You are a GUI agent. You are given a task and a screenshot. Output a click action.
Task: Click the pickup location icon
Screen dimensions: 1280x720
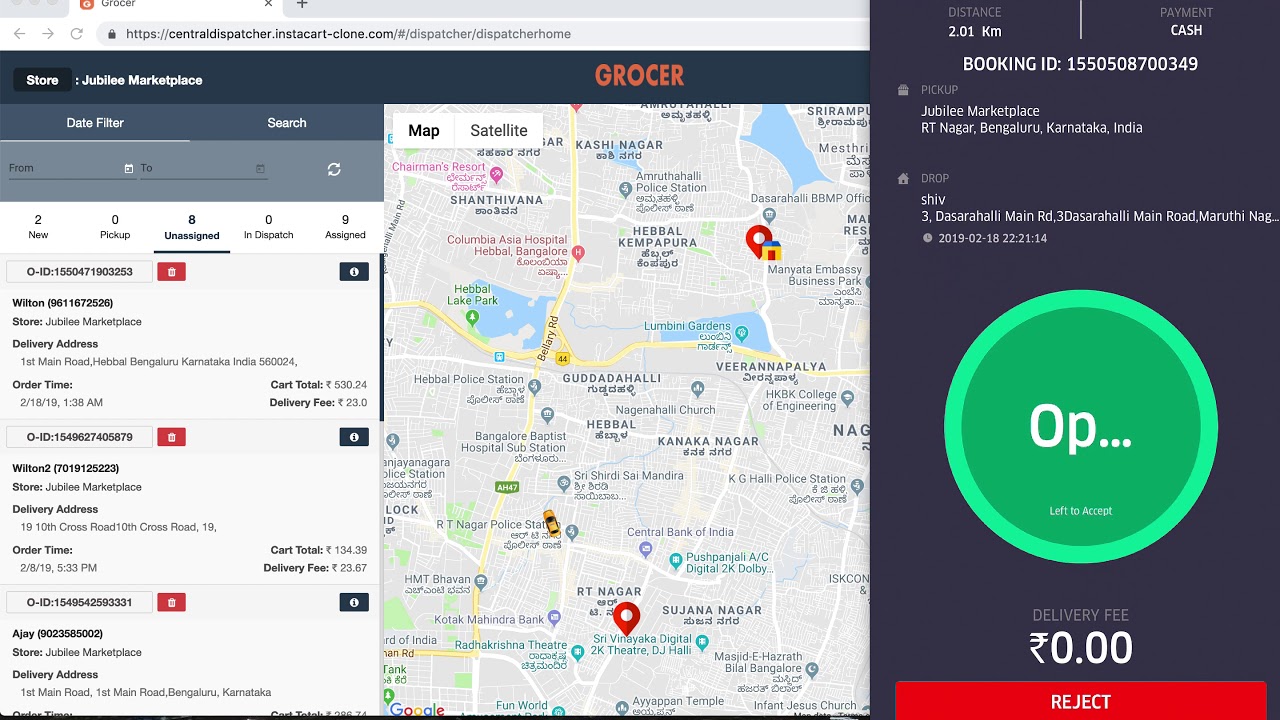903,90
